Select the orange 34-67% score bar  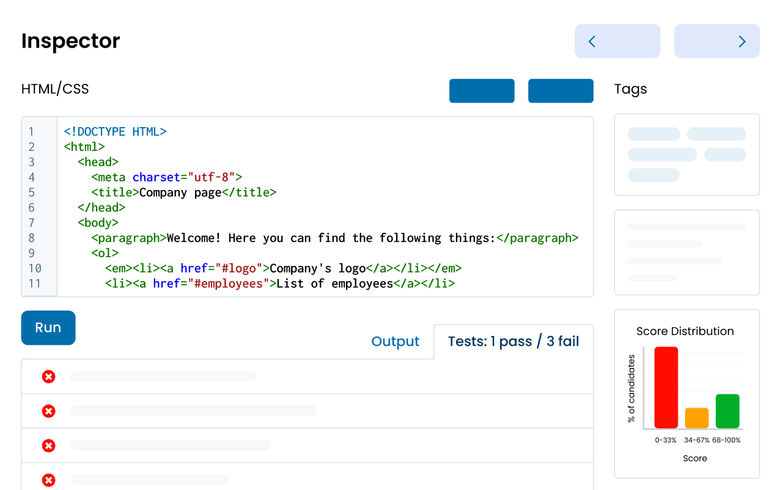(697, 417)
